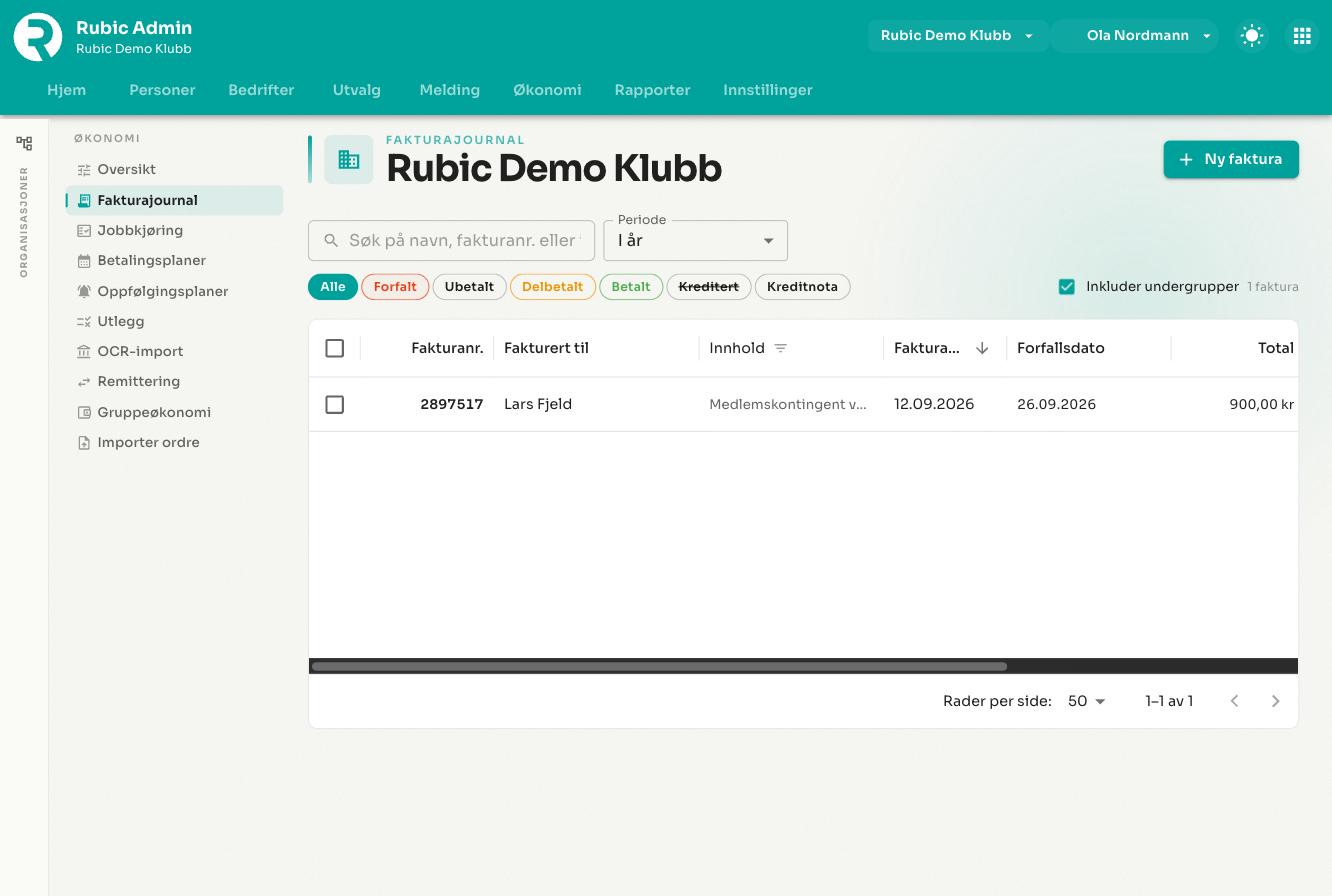Click the invoice search field
The height and width of the screenshot is (896, 1332).
pos(451,241)
